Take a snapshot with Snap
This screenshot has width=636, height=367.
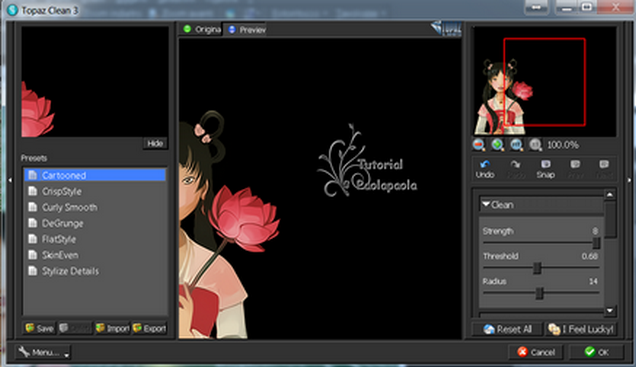click(x=546, y=169)
